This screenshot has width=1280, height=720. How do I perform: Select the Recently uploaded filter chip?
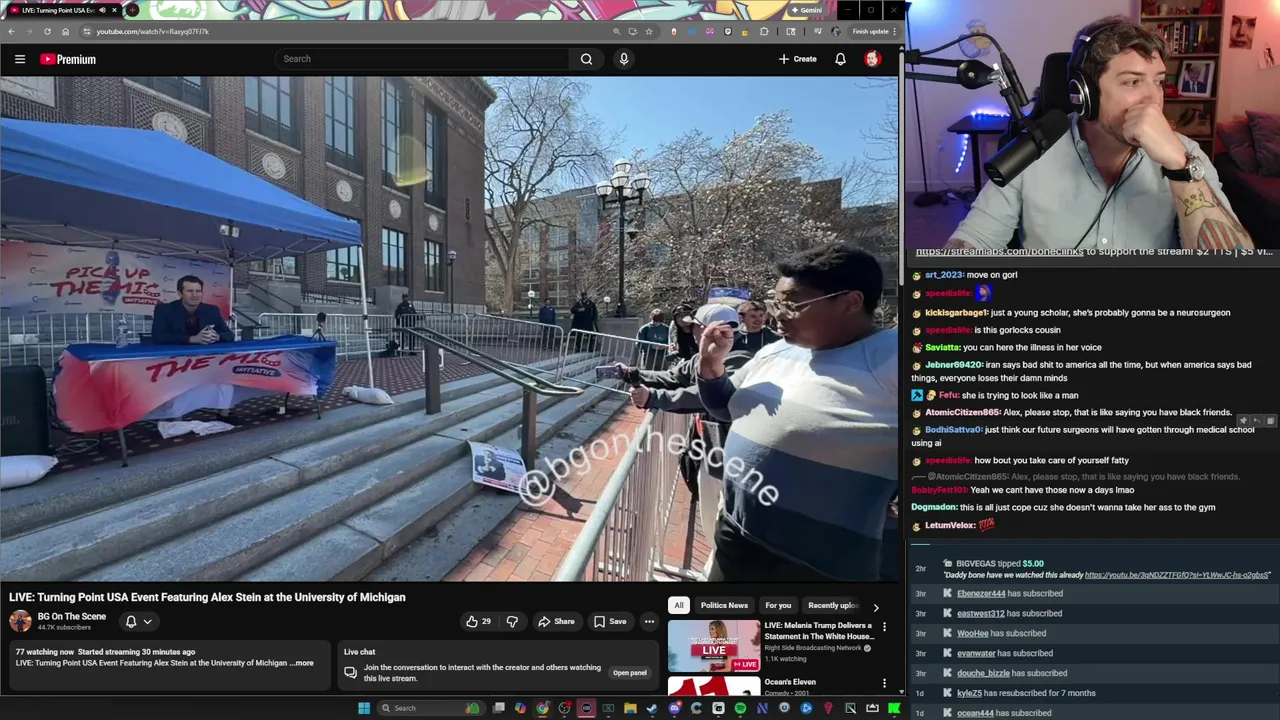click(x=832, y=605)
